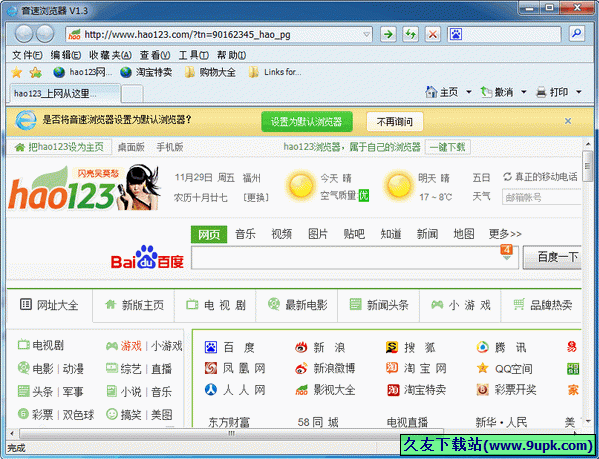This screenshot has width=599, height=459.
Task: Click the red X stop loading icon
Action: 432,35
